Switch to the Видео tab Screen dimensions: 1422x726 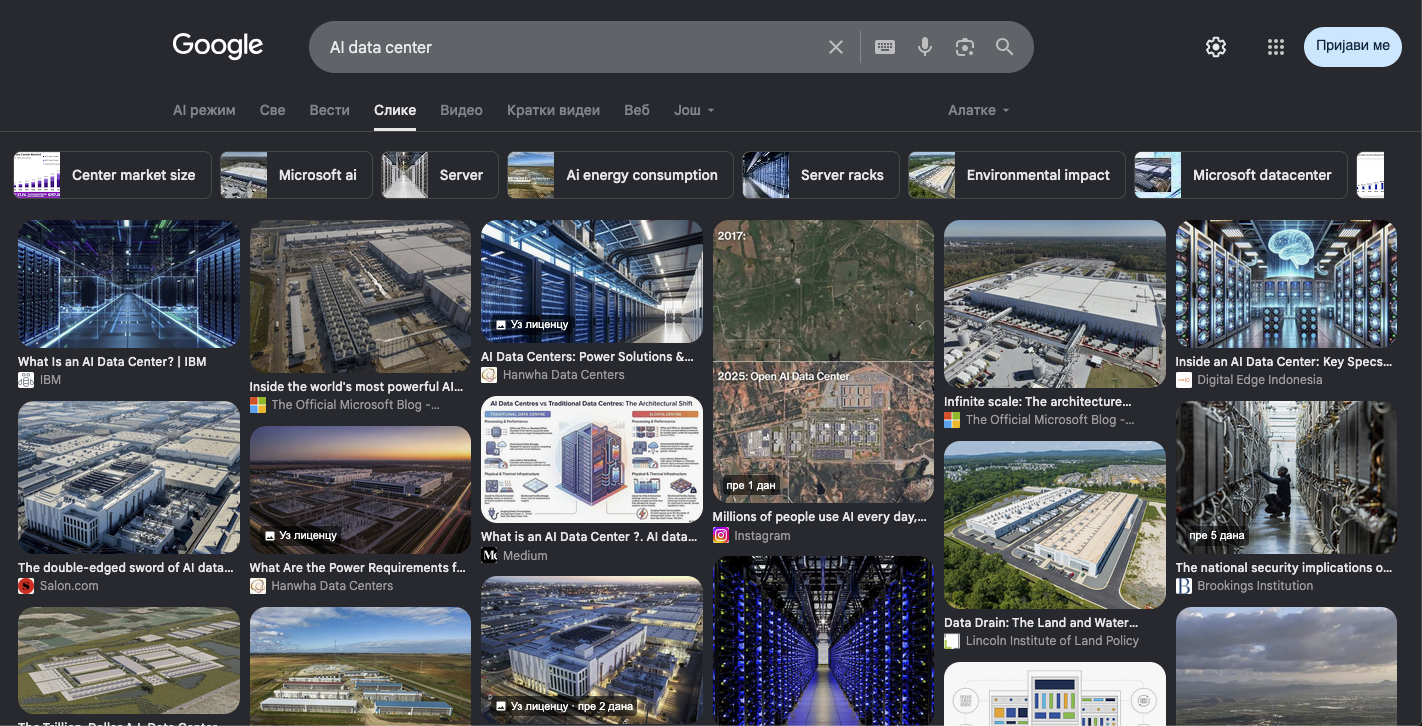click(461, 110)
